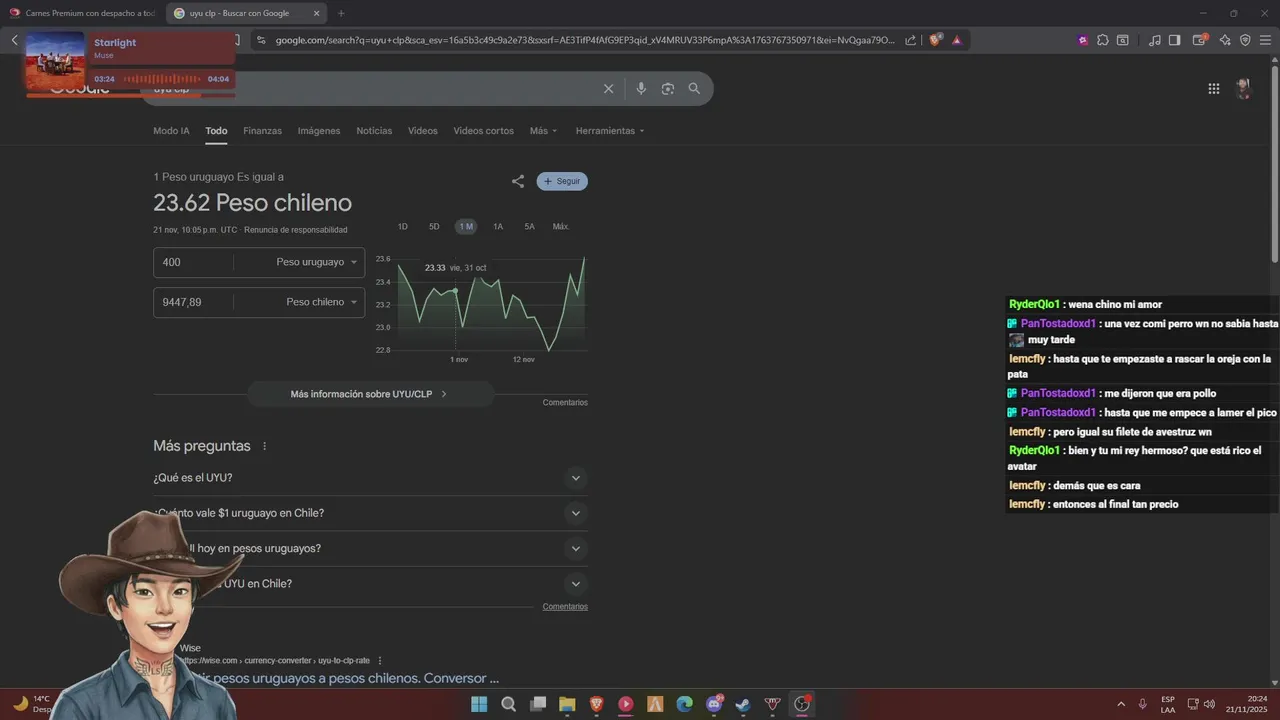Show hidden system tray icons

[1120, 704]
